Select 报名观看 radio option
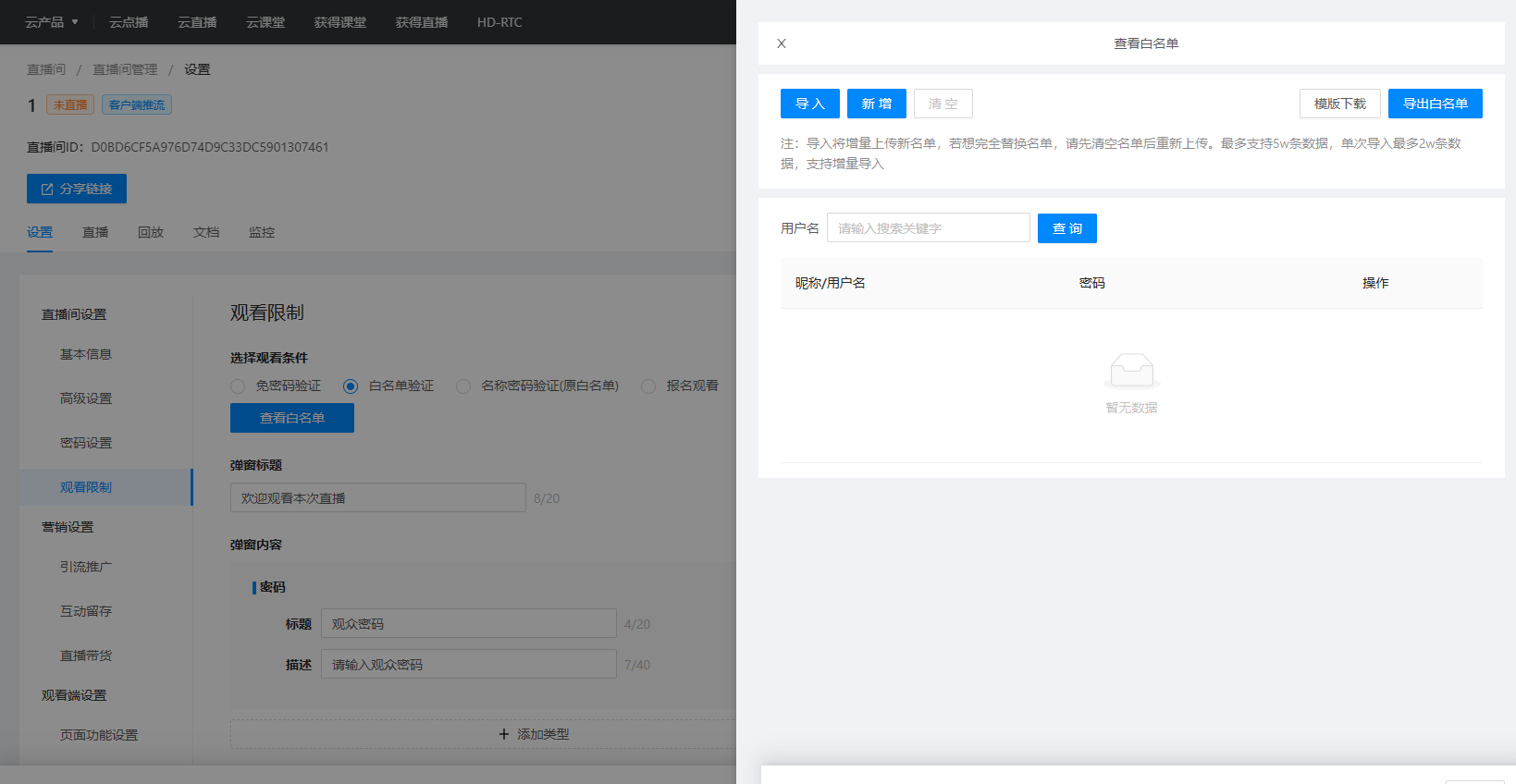This screenshot has height=784, width=1516. click(648, 386)
